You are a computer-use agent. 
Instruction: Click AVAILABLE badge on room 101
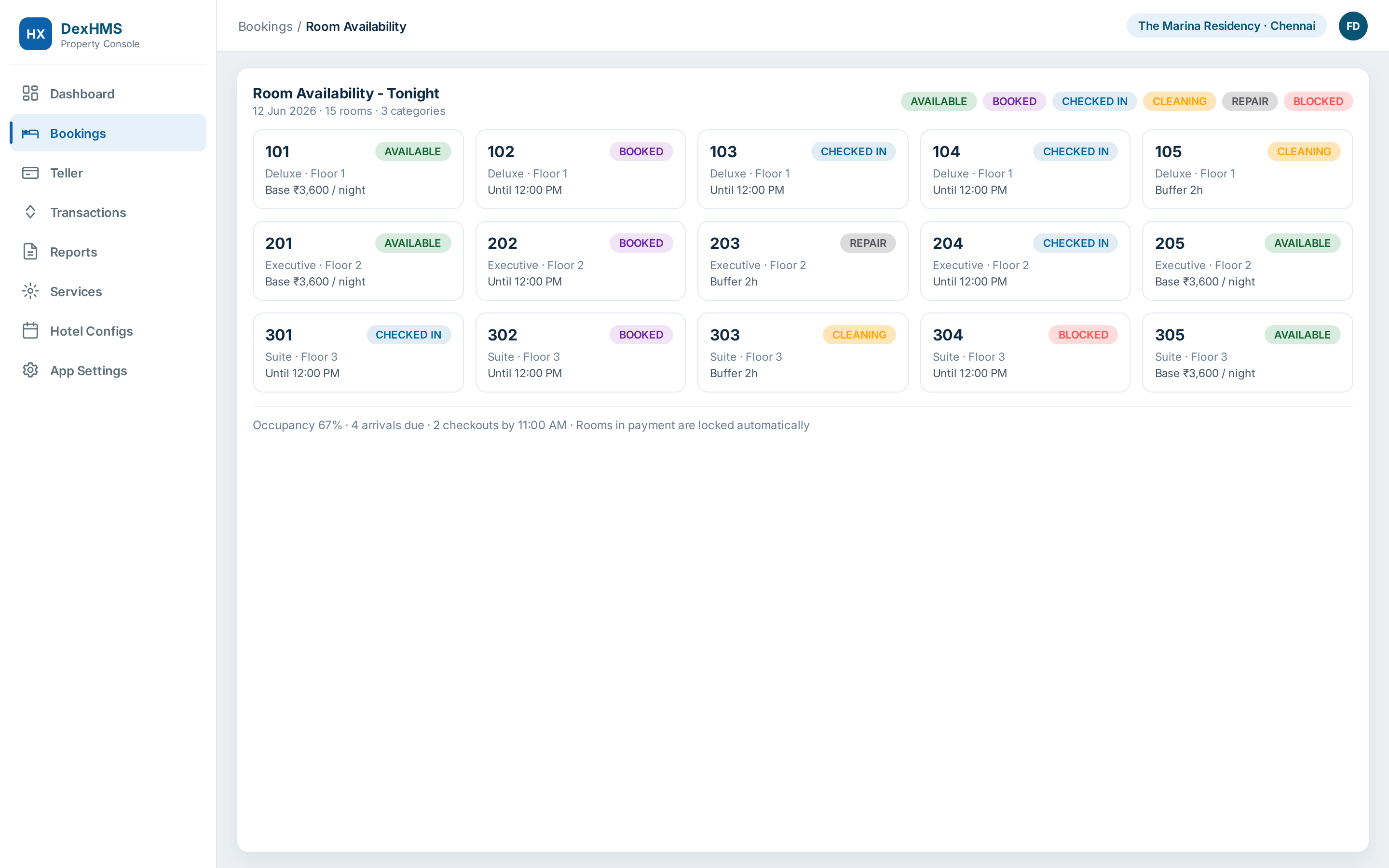[413, 151]
